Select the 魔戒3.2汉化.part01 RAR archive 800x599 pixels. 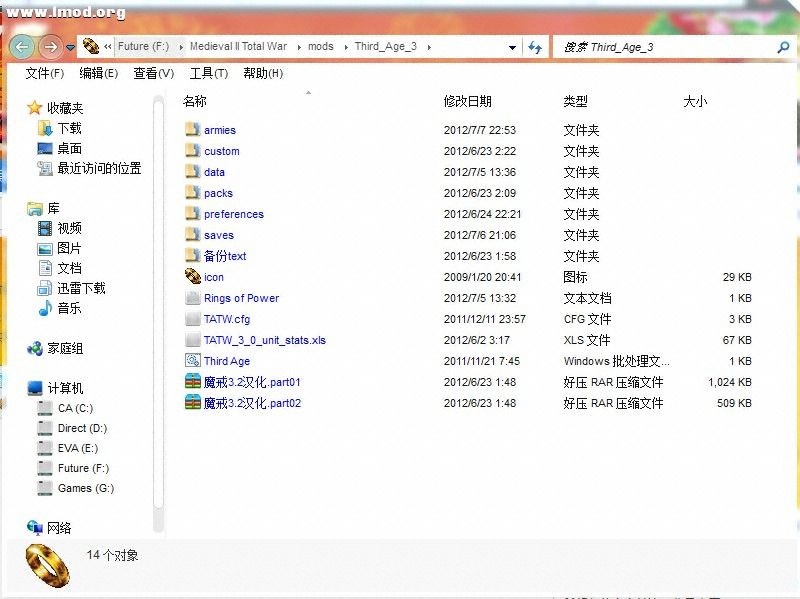[251, 382]
